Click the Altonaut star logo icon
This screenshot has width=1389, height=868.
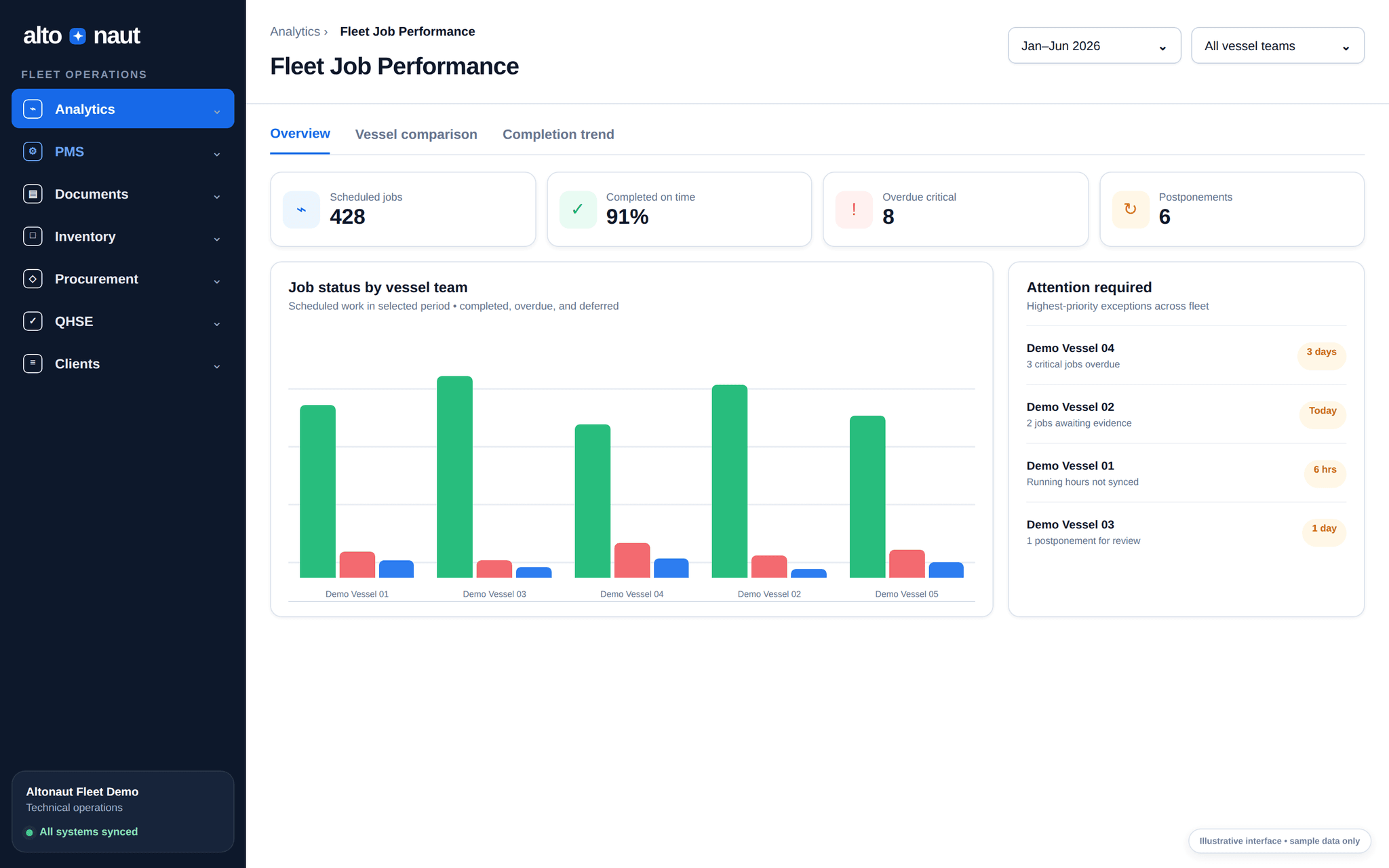pos(78,36)
